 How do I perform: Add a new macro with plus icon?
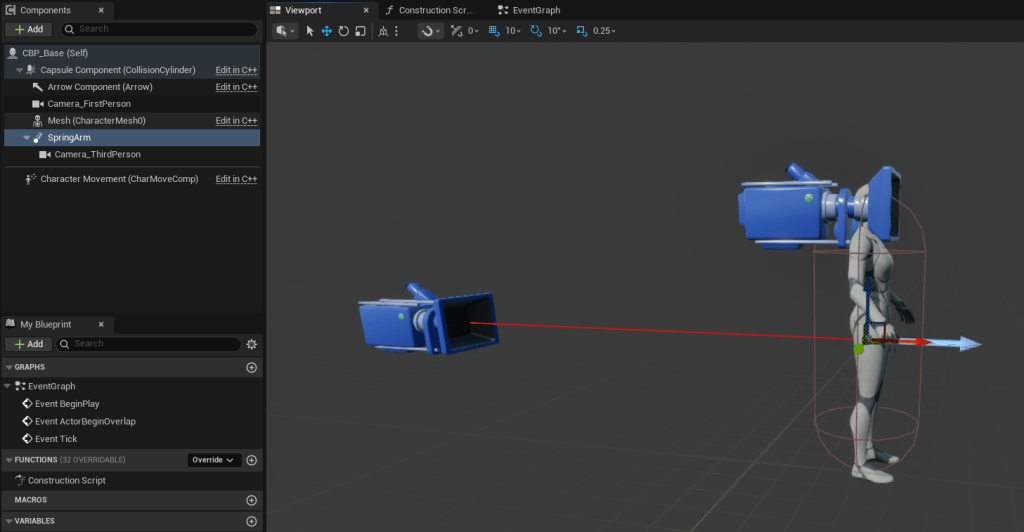[x=252, y=500]
